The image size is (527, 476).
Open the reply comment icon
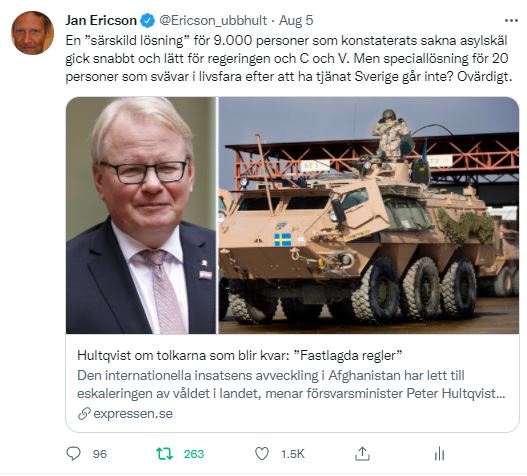point(73,454)
